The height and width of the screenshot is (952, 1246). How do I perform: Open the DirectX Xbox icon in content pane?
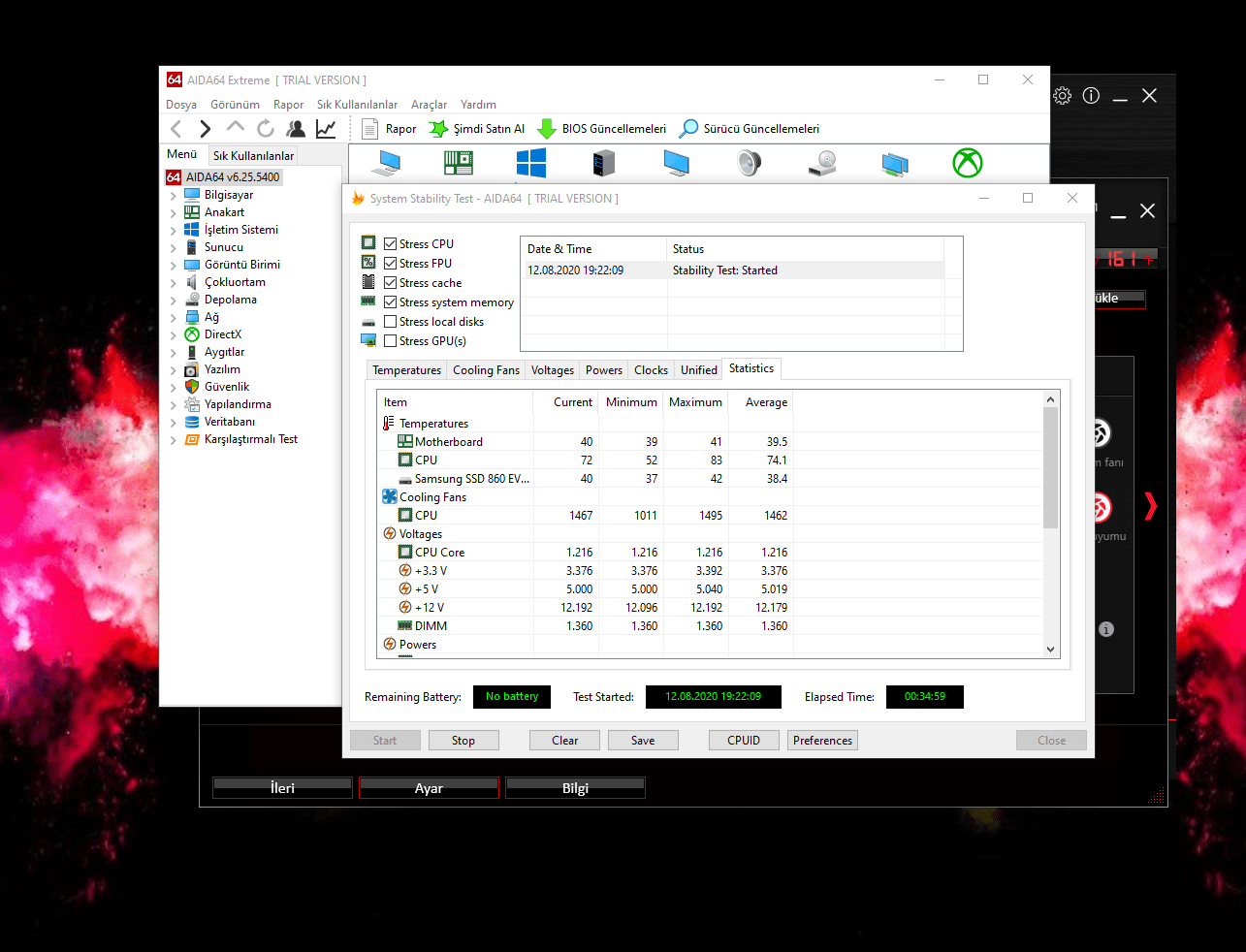(968, 163)
